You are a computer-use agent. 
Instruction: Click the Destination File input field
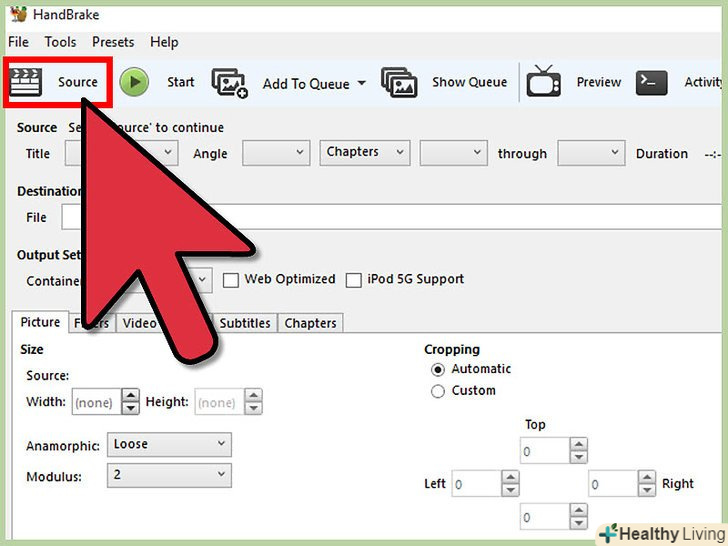[x=391, y=217]
